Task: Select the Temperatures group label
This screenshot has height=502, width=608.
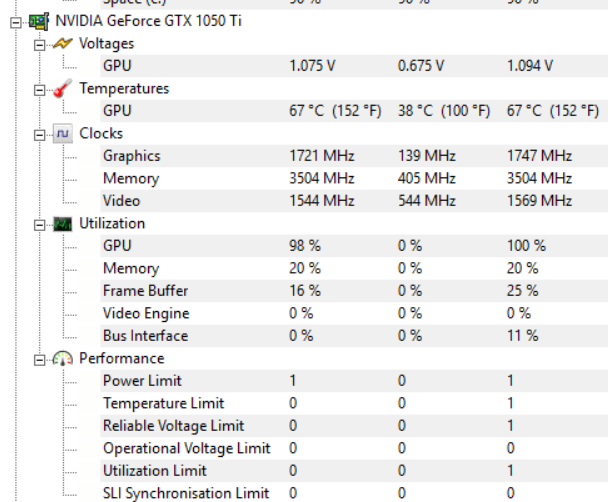Action: pos(124,89)
